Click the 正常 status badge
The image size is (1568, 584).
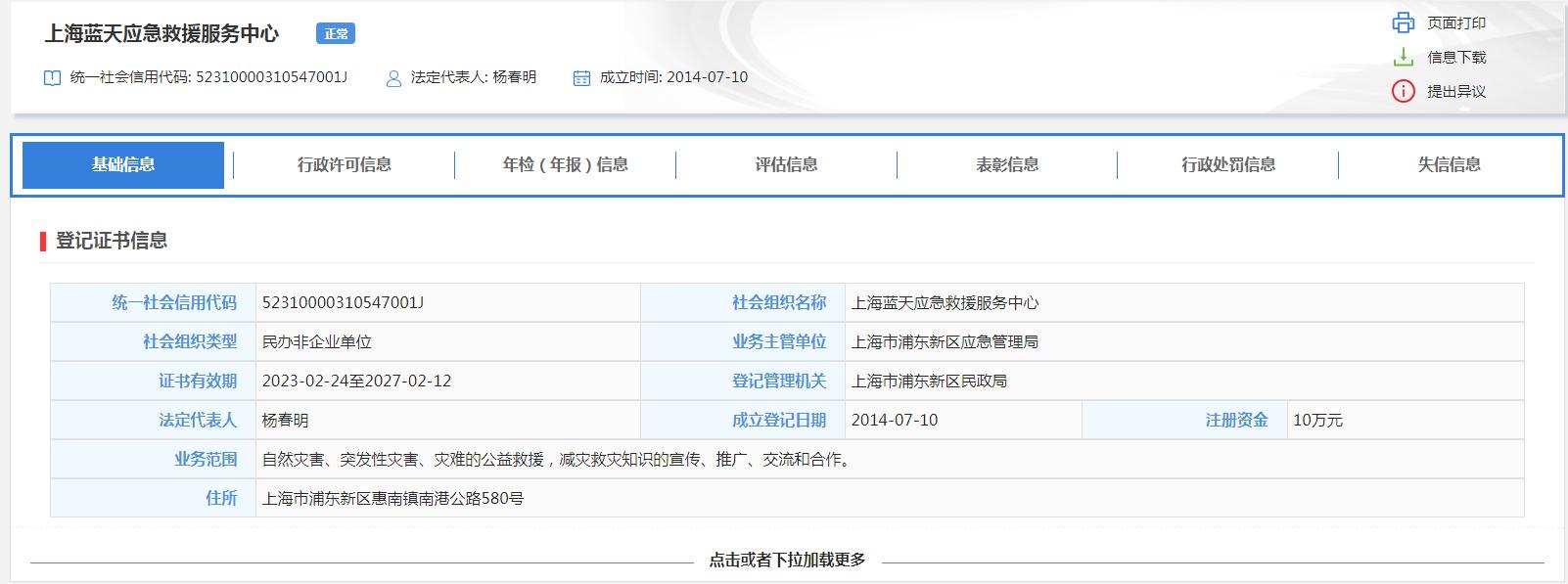[336, 34]
